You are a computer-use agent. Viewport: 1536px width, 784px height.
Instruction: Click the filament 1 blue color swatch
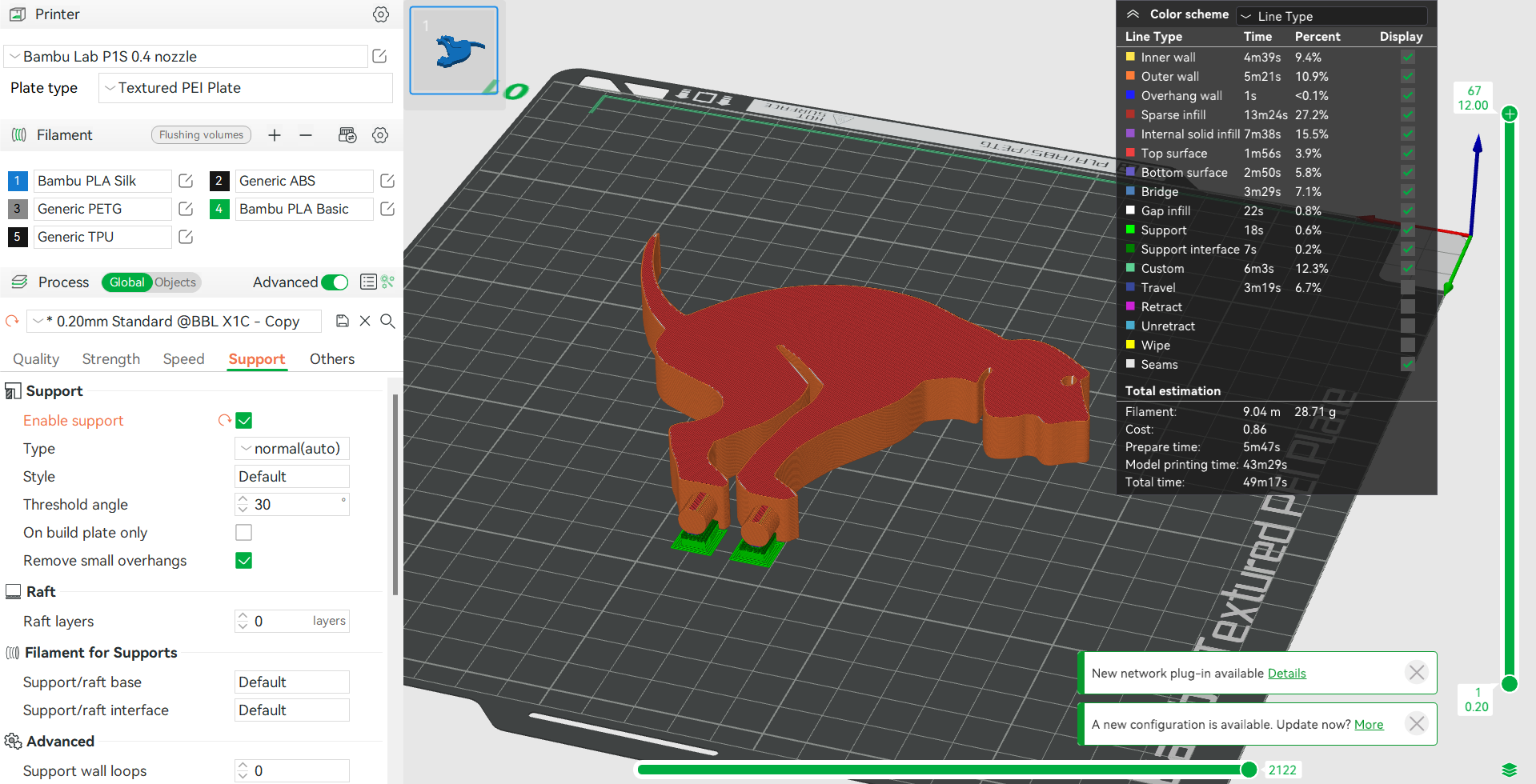point(18,181)
